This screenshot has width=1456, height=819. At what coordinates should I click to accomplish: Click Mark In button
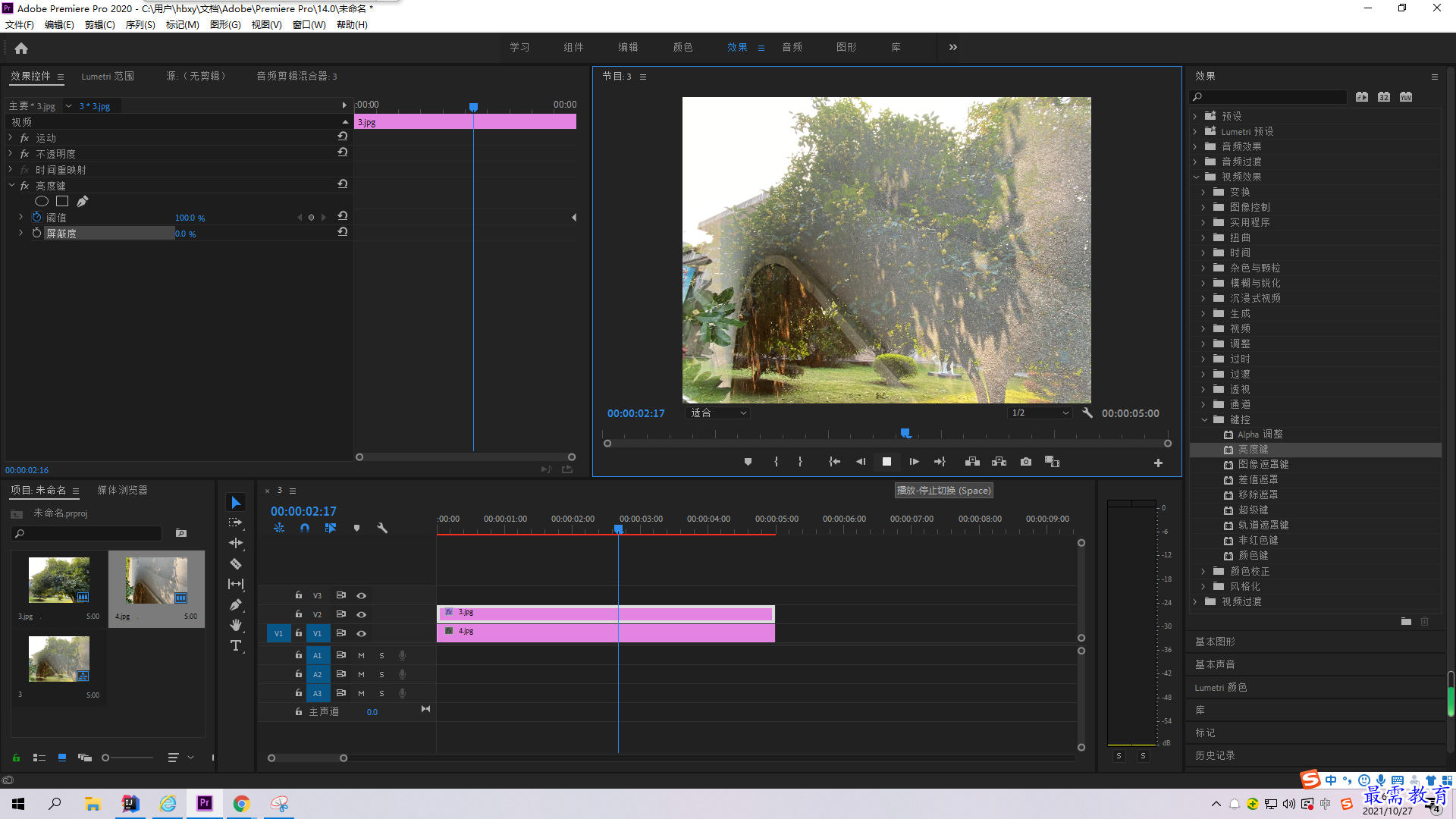coord(776,462)
